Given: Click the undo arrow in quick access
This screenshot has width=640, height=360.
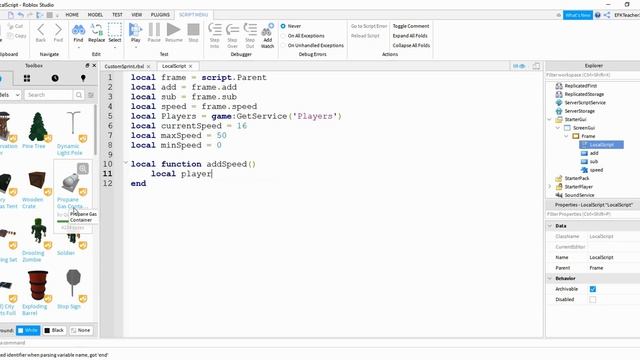Looking at the screenshot, I should [x=20, y=15].
